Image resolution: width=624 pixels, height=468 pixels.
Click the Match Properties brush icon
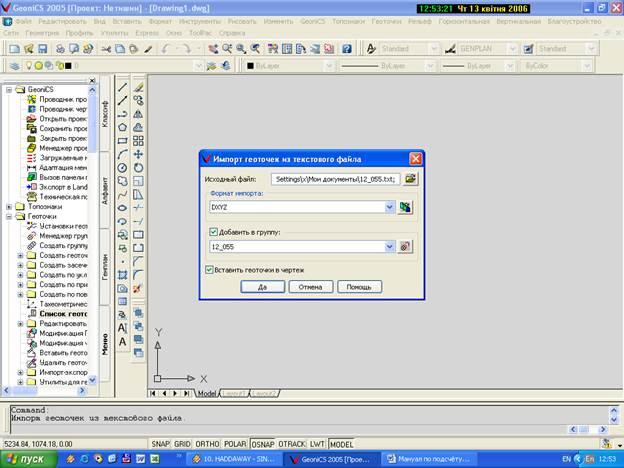pyautogui.click(x=148, y=49)
